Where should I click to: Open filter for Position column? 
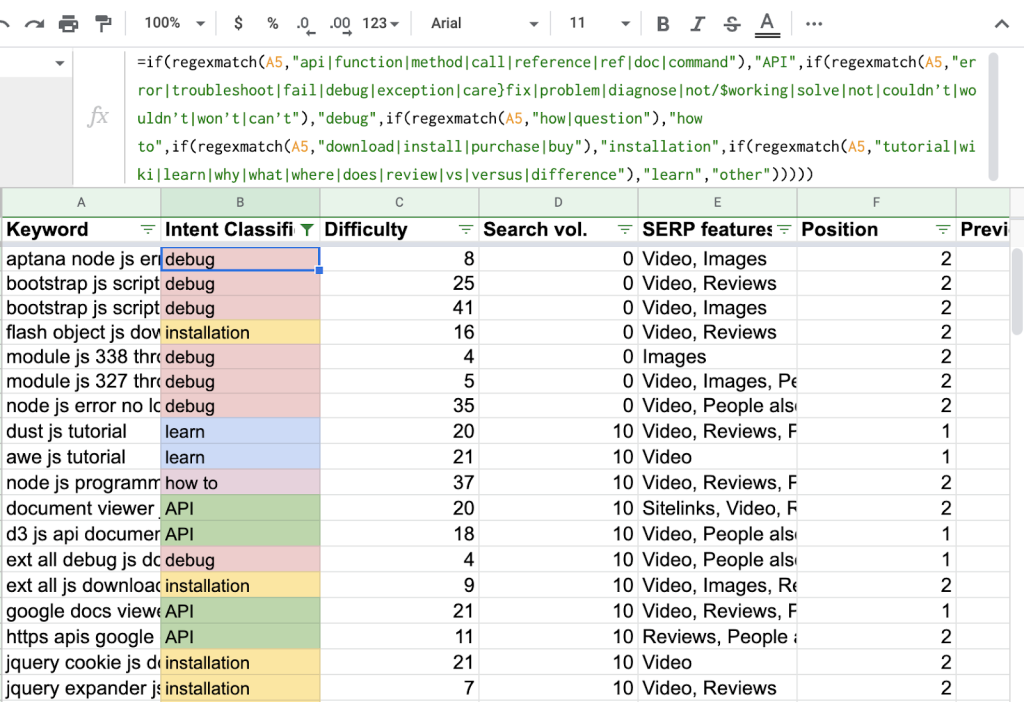tap(943, 229)
